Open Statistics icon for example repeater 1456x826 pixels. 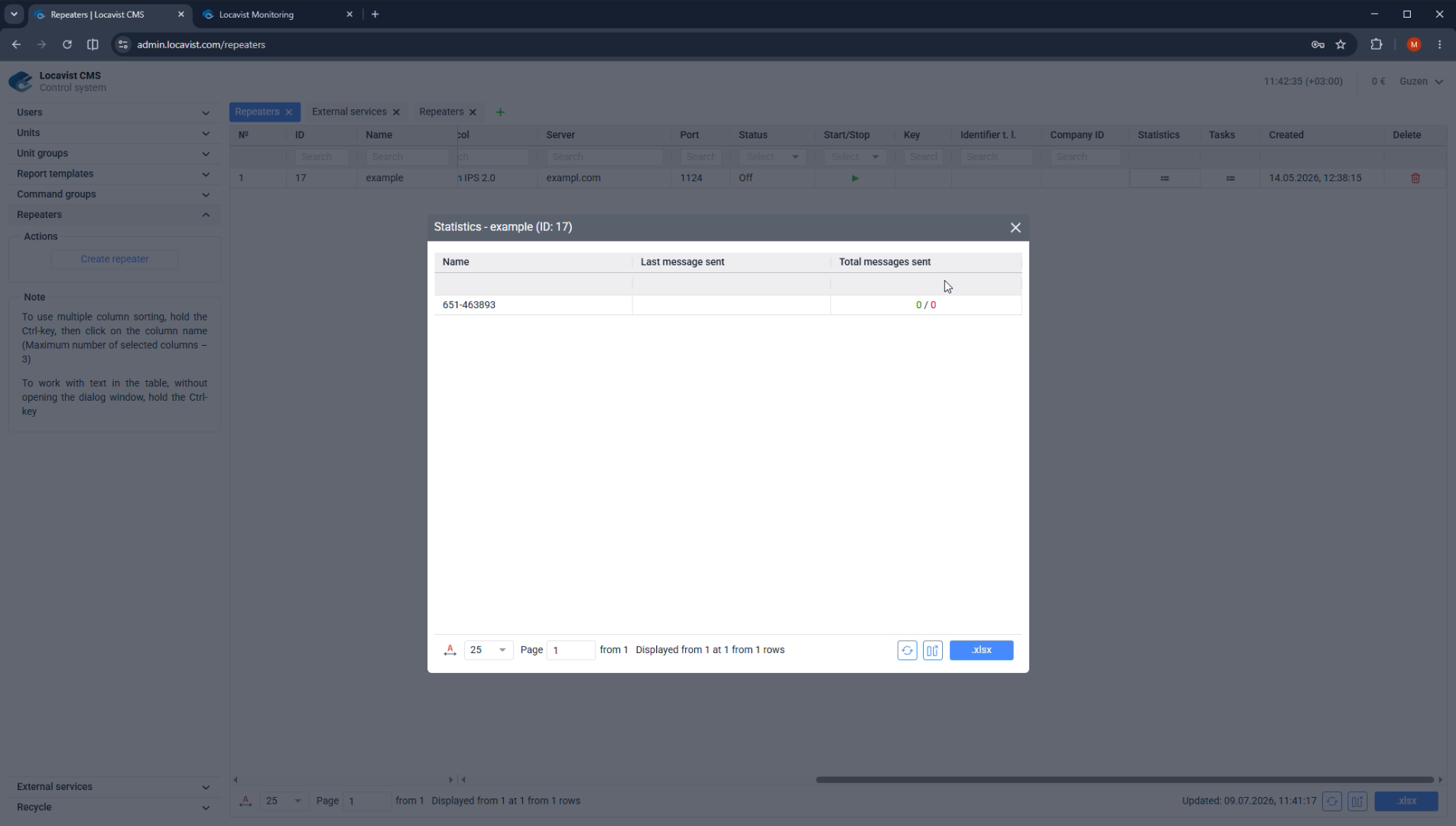pyautogui.click(x=1165, y=178)
